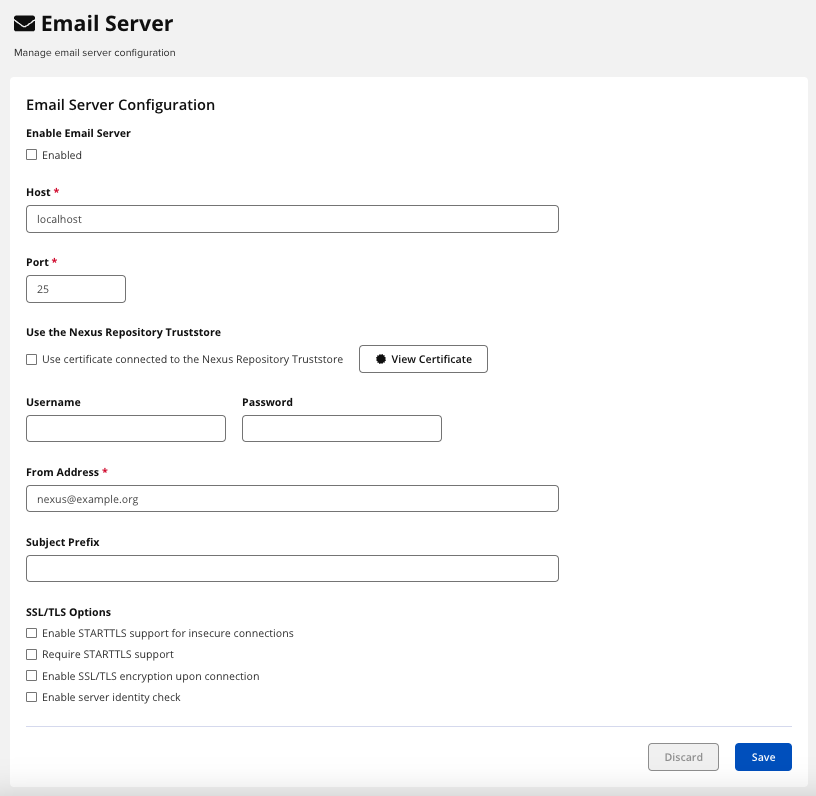The height and width of the screenshot is (796, 816).
Task: Open View Certificate
Action: click(x=423, y=359)
